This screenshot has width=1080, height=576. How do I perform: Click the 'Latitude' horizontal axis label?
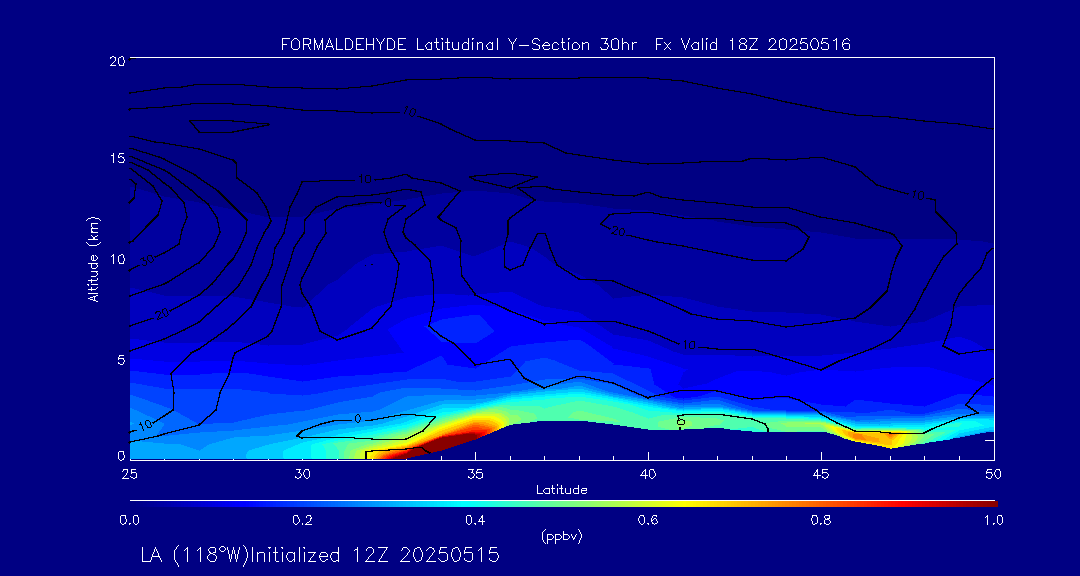click(562, 490)
